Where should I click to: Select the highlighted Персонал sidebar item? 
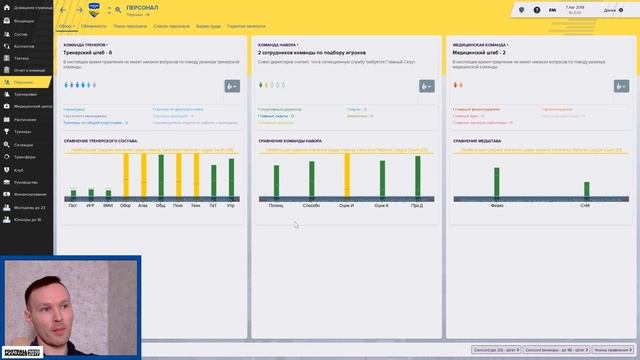(24, 82)
